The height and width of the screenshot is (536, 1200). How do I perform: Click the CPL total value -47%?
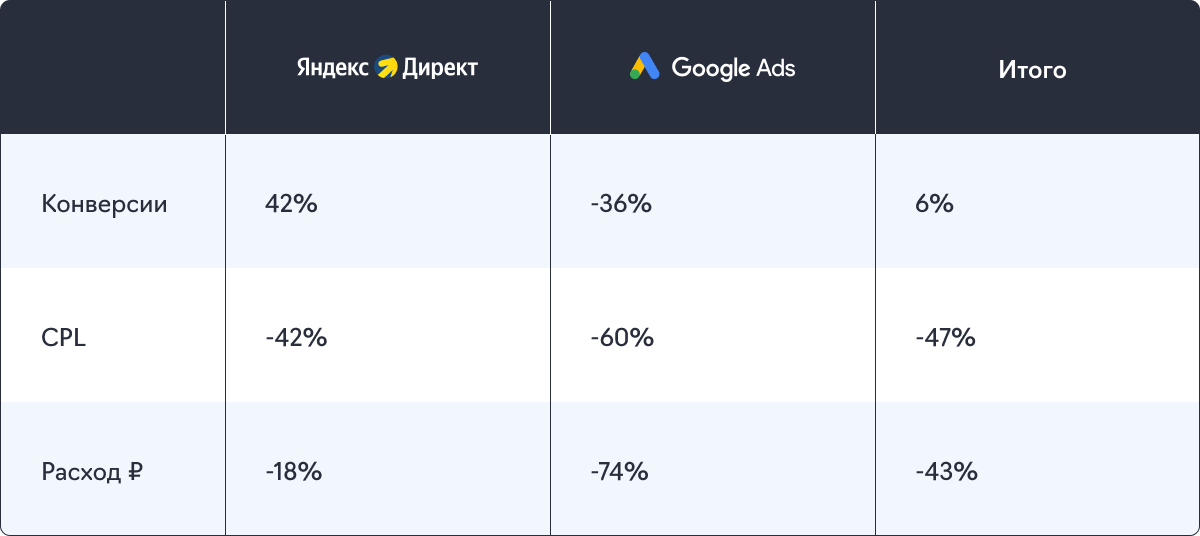click(945, 338)
